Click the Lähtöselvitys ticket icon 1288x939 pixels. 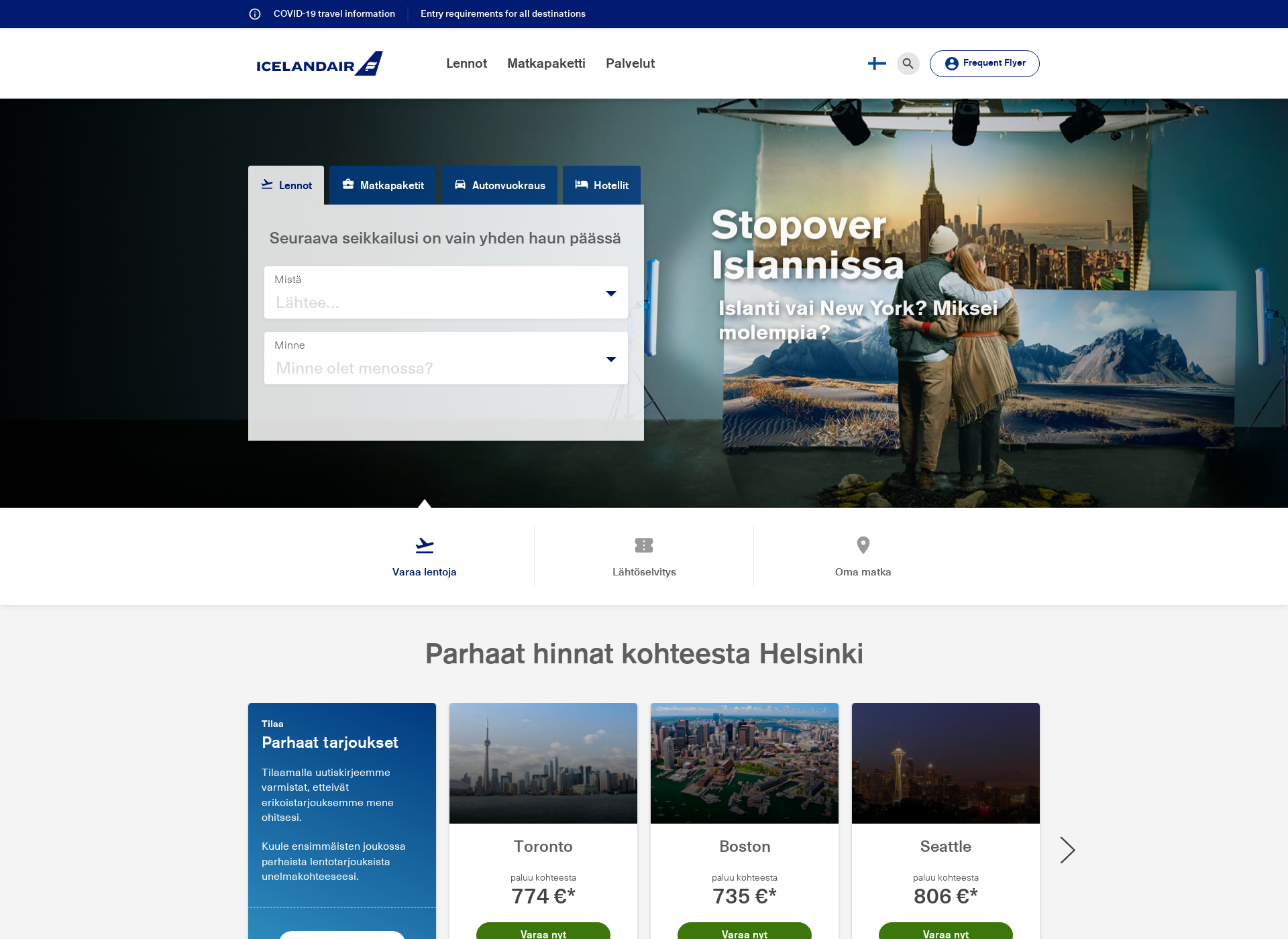(x=644, y=545)
